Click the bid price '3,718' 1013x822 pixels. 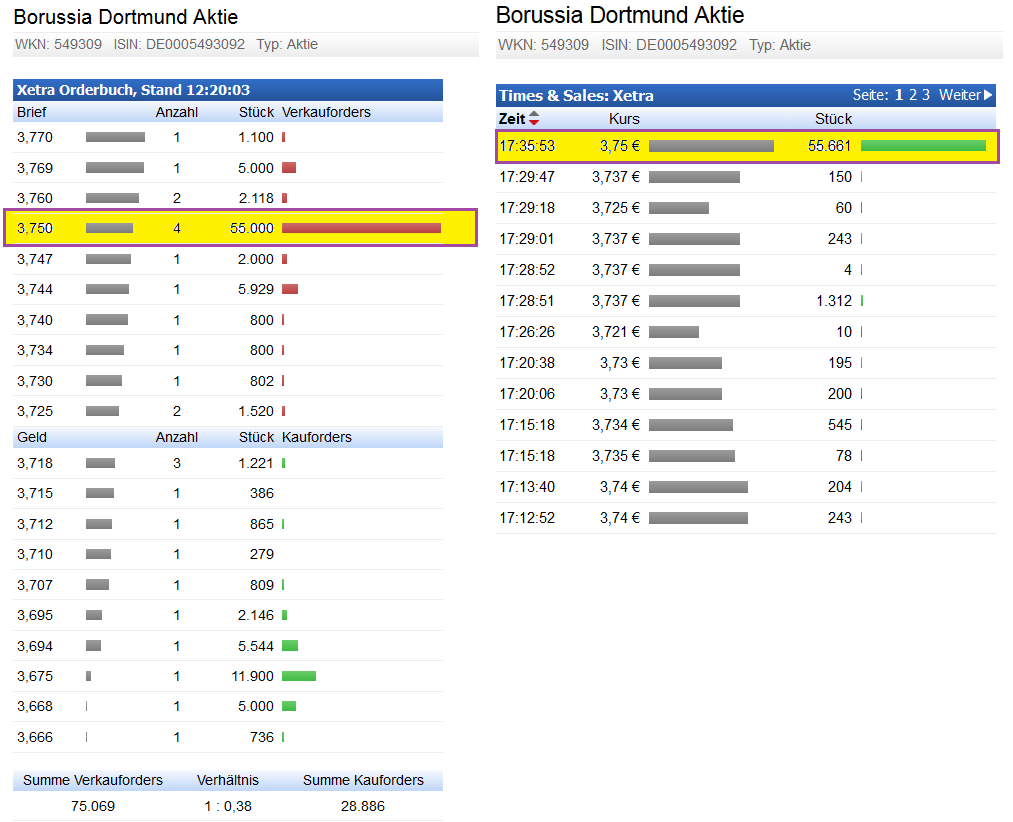(x=35, y=463)
